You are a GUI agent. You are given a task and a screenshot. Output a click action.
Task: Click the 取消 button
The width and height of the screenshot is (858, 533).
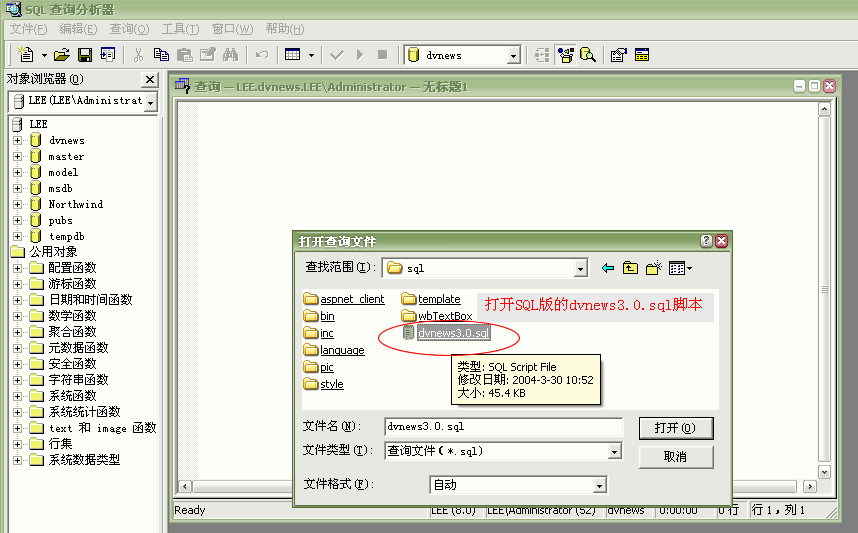675,457
